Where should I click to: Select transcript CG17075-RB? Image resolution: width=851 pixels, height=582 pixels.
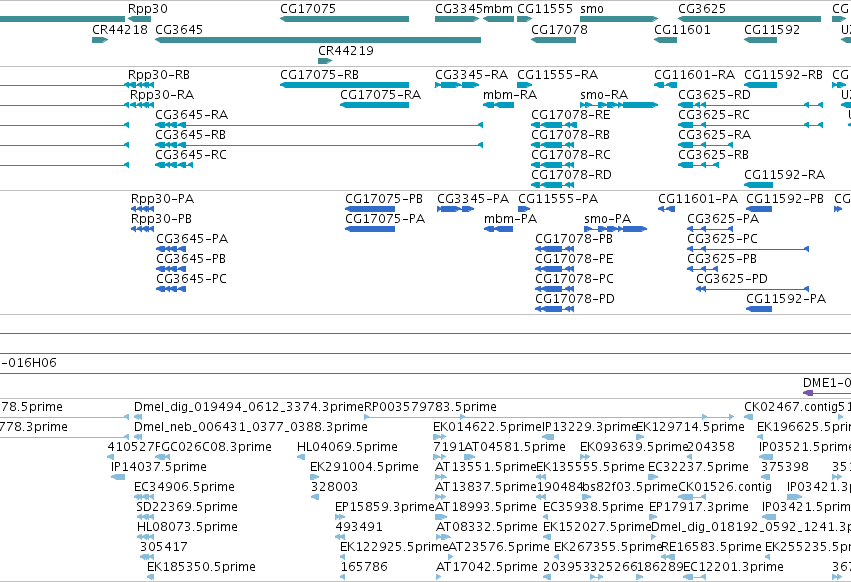pos(345,85)
